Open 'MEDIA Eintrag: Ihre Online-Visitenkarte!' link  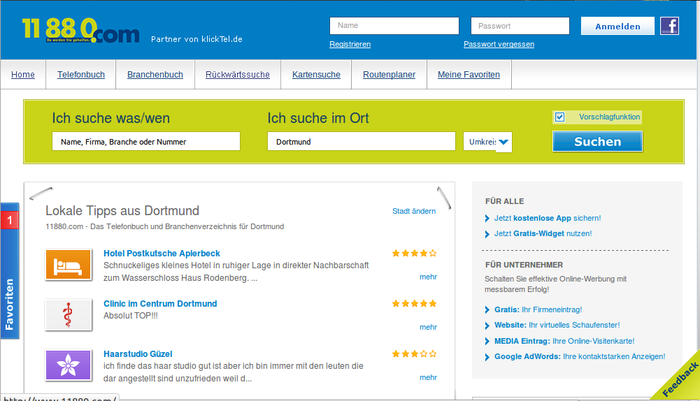(564, 341)
